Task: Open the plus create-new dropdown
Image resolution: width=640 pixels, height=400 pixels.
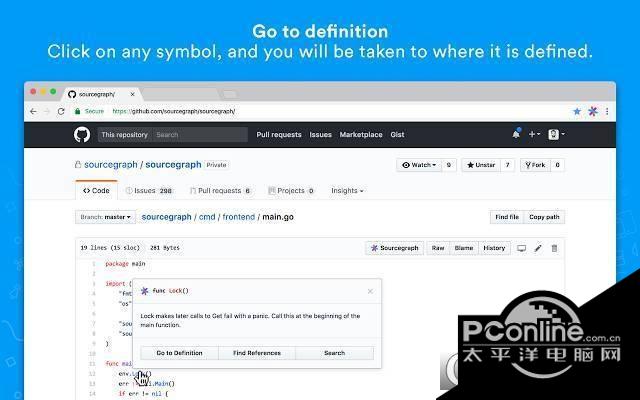Action: tap(534, 134)
